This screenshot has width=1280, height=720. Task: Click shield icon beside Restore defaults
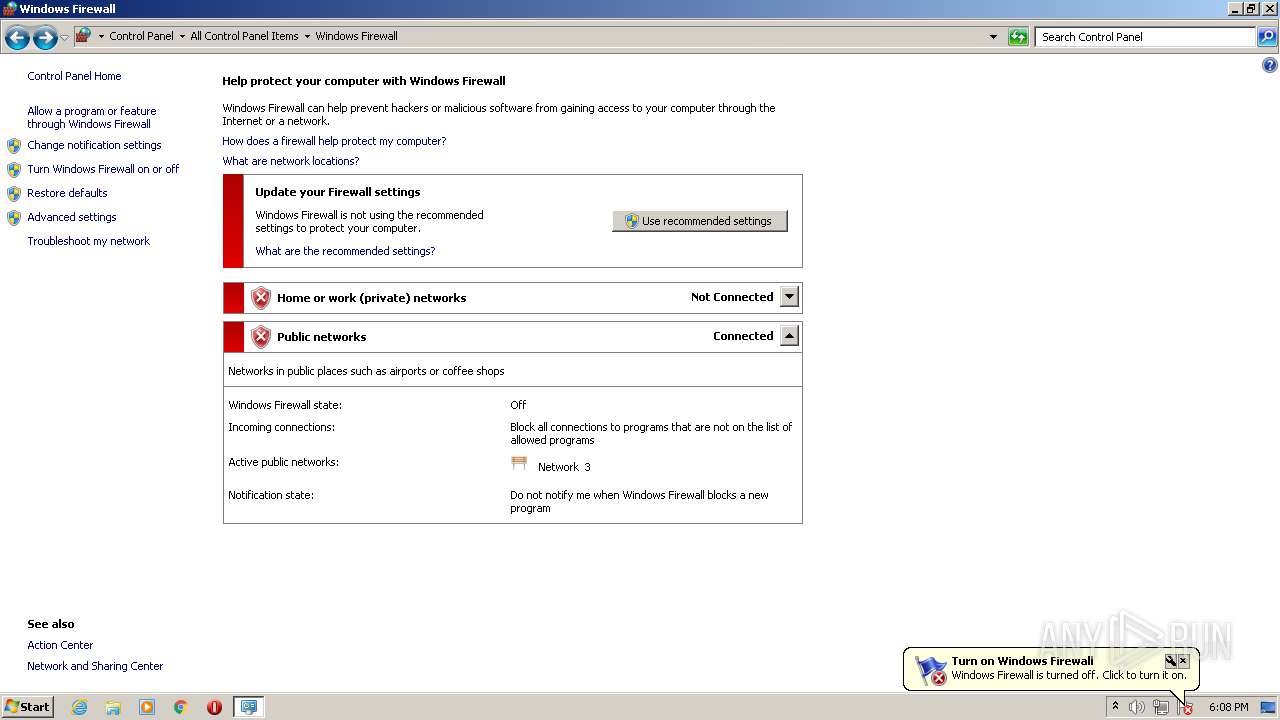coord(14,194)
